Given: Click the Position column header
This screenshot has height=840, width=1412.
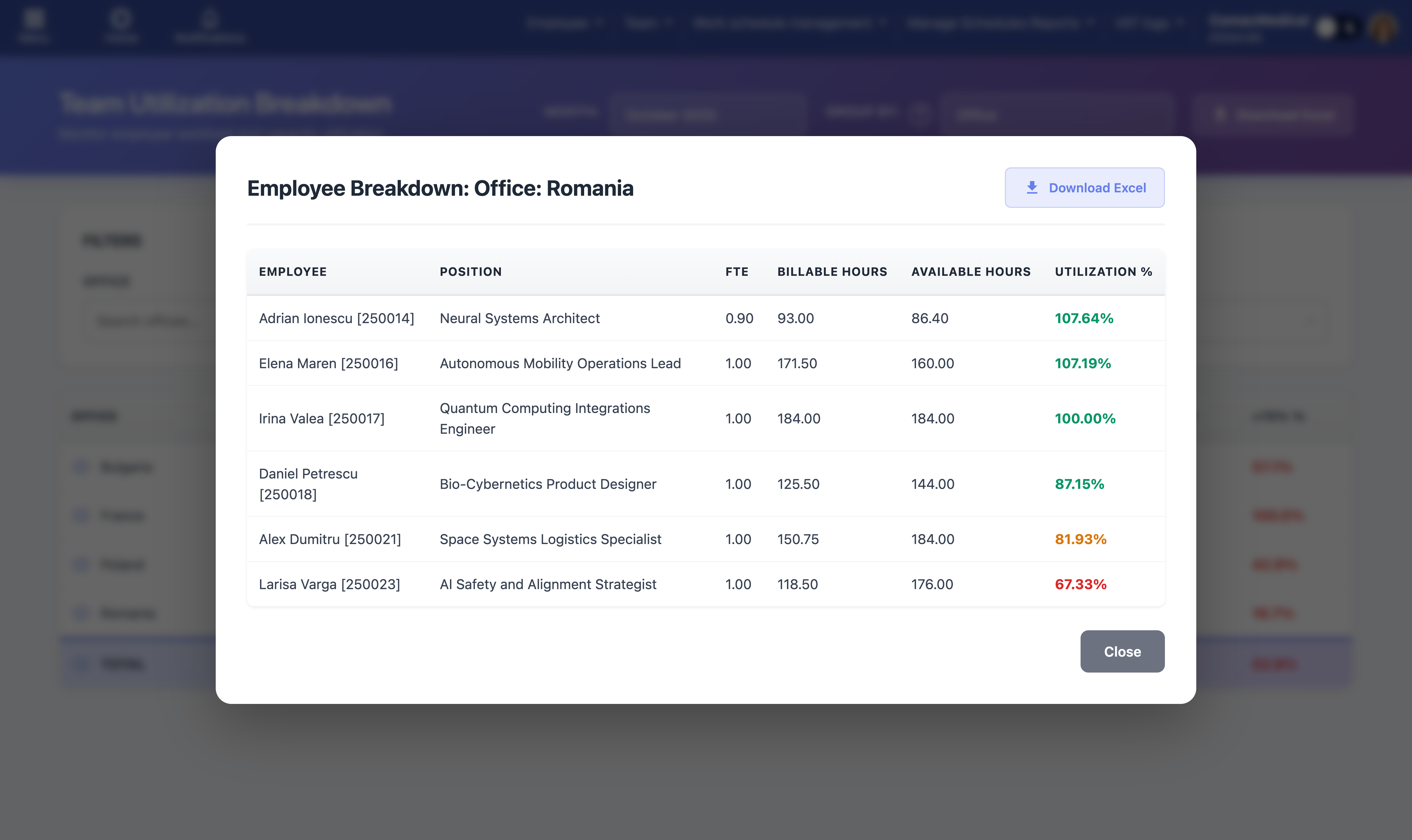Looking at the screenshot, I should 471,272.
